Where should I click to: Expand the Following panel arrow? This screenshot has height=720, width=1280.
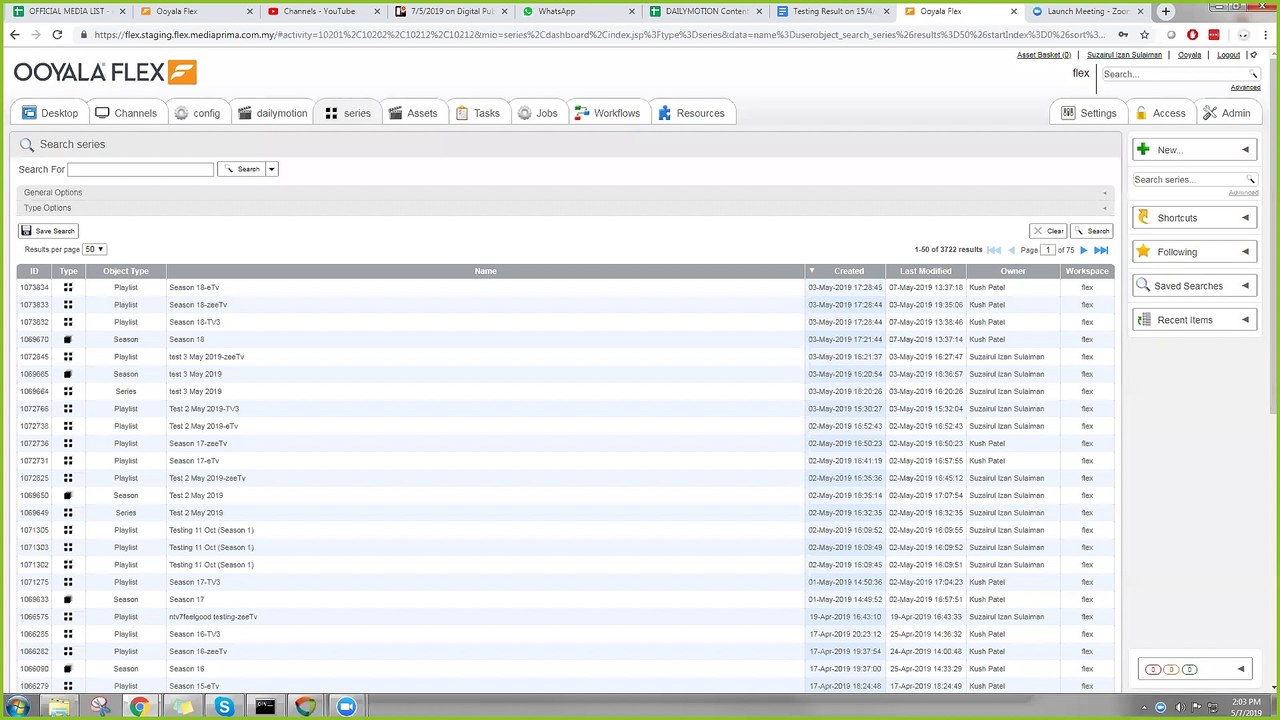point(1245,252)
